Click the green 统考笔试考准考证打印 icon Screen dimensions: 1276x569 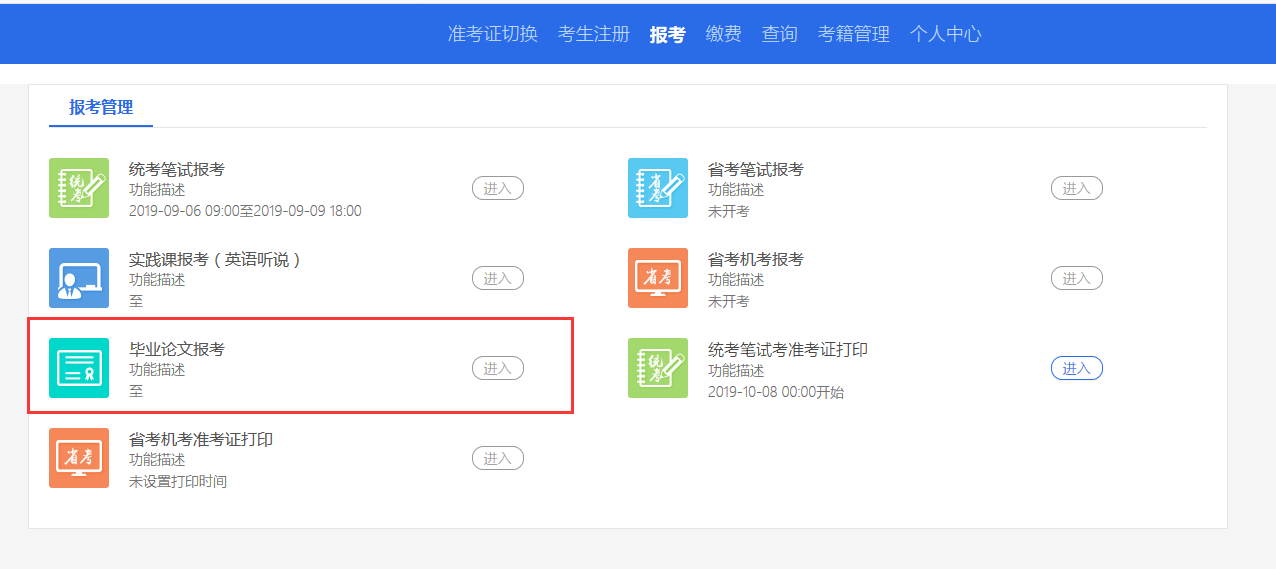click(x=658, y=368)
